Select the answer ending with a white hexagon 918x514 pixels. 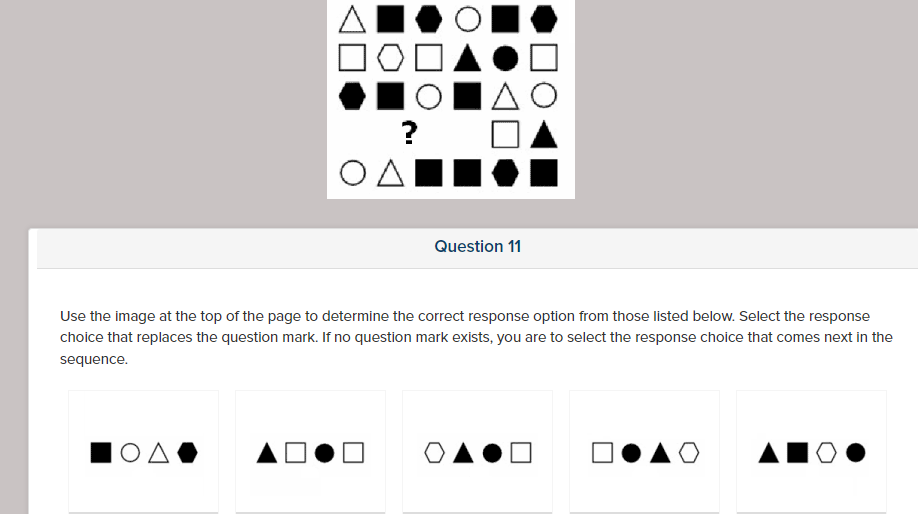coord(644,452)
